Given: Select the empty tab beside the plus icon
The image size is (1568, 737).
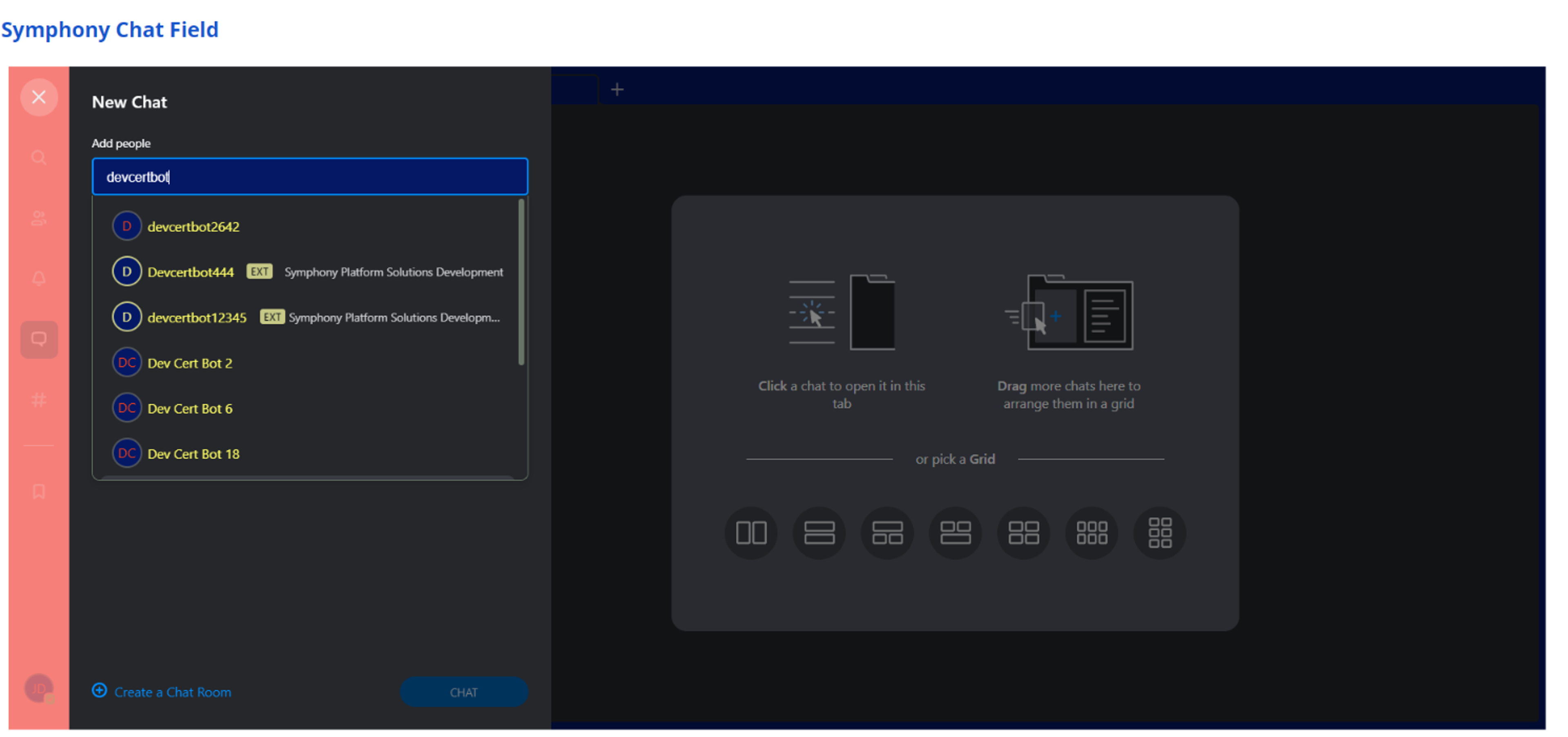Looking at the screenshot, I should click(x=575, y=89).
